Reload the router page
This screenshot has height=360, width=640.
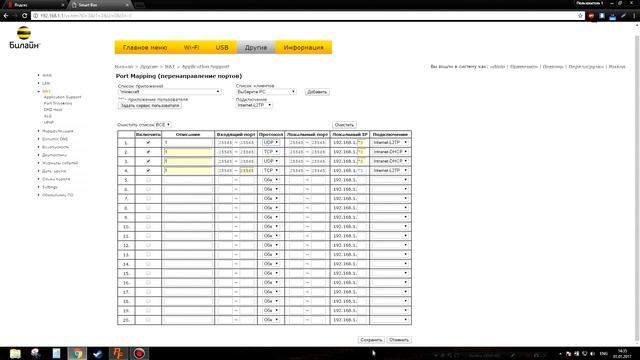(24, 16)
